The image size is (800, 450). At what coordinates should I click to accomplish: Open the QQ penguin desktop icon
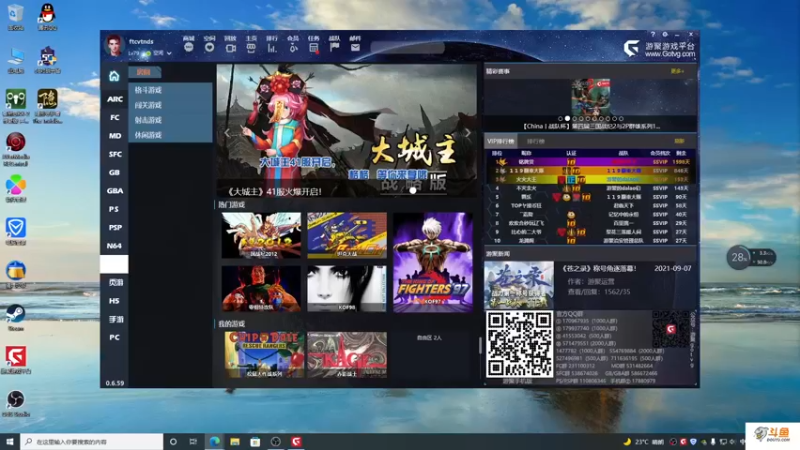[x=47, y=17]
